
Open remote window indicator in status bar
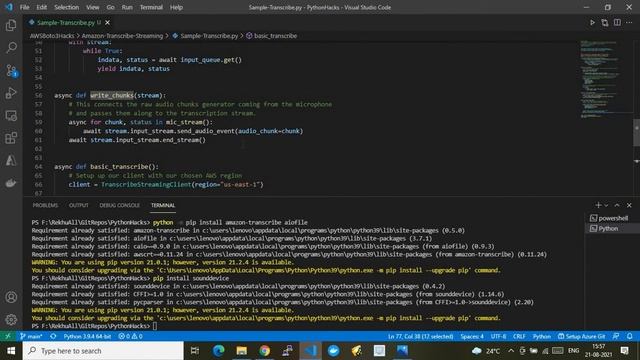[8, 336]
